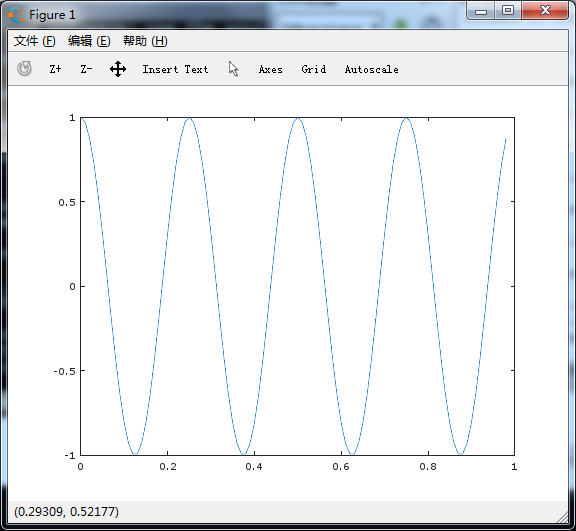The image size is (576, 531).
Task: Click the x-axis label 0.2
Action: [x=168, y=467]
